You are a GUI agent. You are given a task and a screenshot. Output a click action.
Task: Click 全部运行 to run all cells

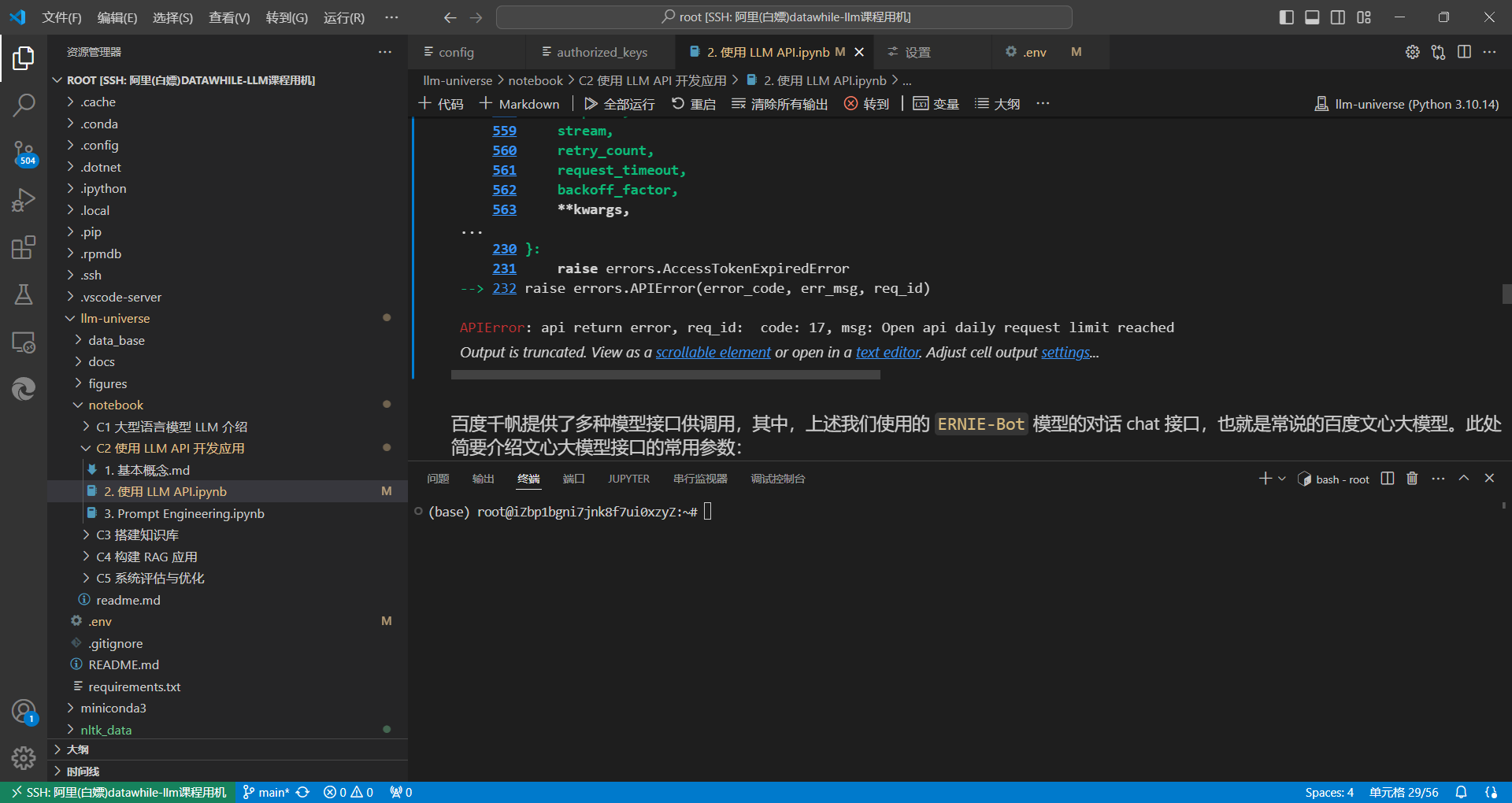coord(619,104)
